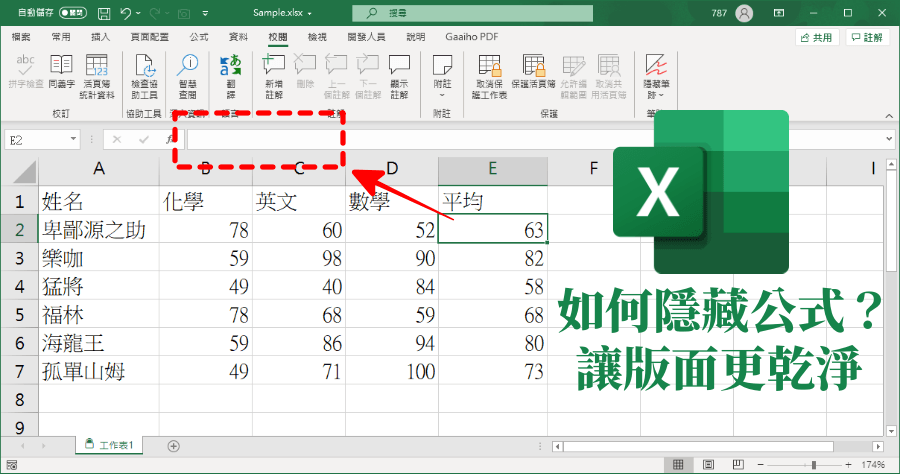Switch to the 檢視 View tab

tap(317, 37)
